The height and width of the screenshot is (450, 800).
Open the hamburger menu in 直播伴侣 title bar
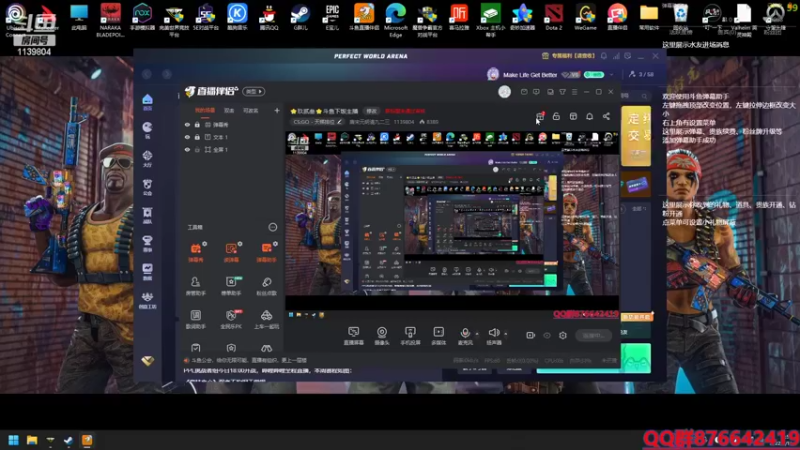pyautogui.click(x=574, y=92)
